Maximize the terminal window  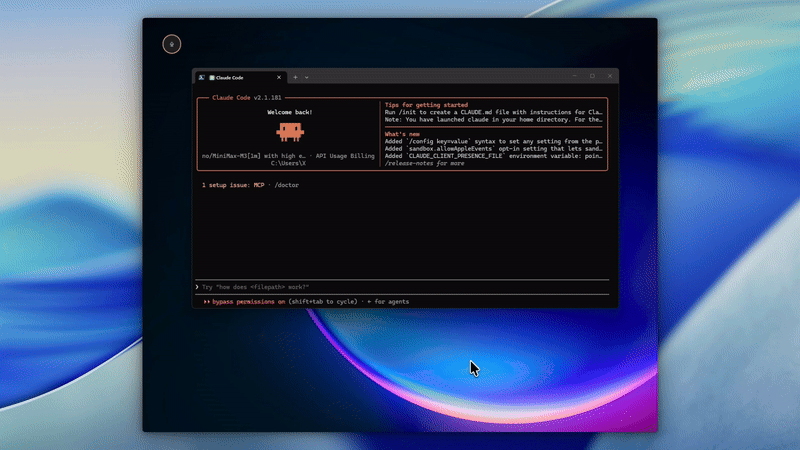pyautogui.click(x=592, y=76)
